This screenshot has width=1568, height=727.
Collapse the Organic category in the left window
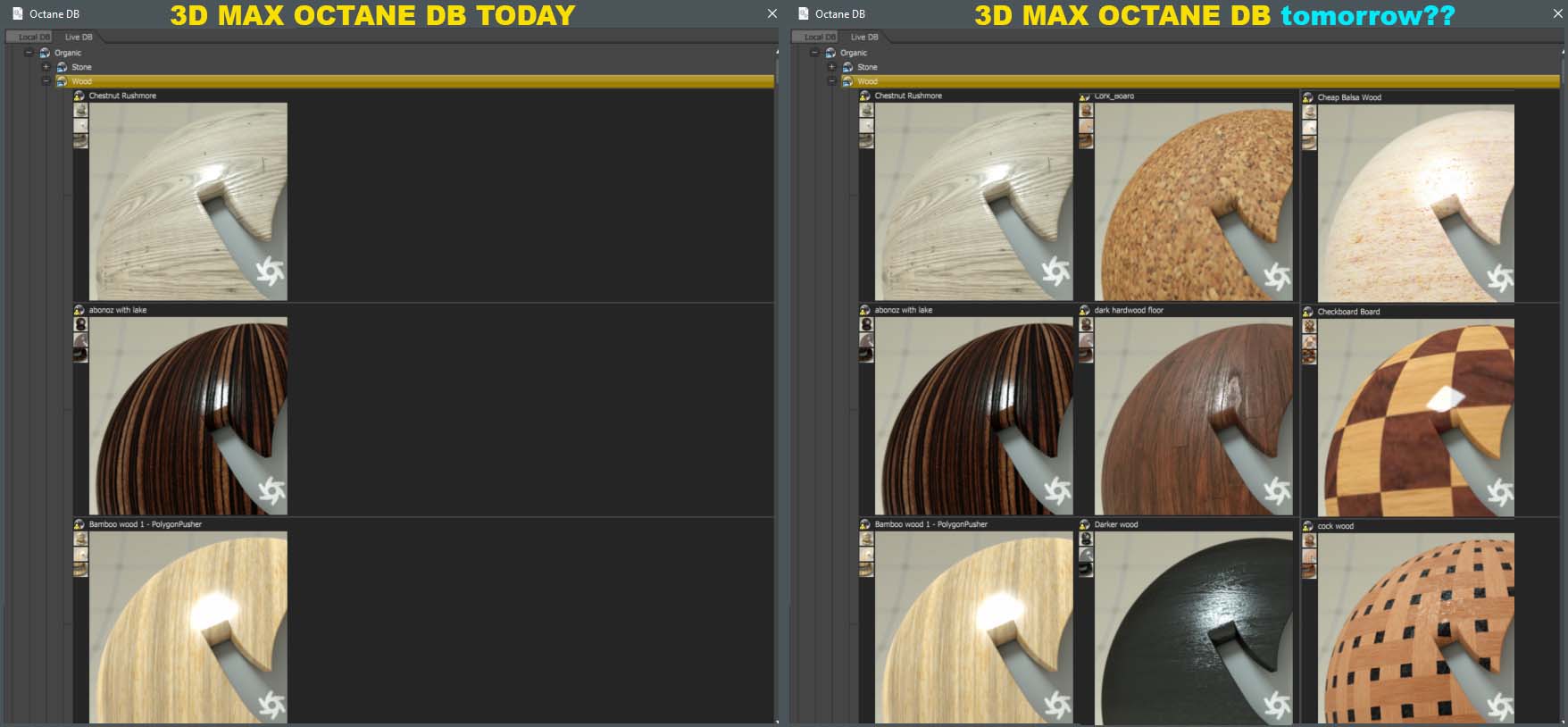tap(29, 53)
